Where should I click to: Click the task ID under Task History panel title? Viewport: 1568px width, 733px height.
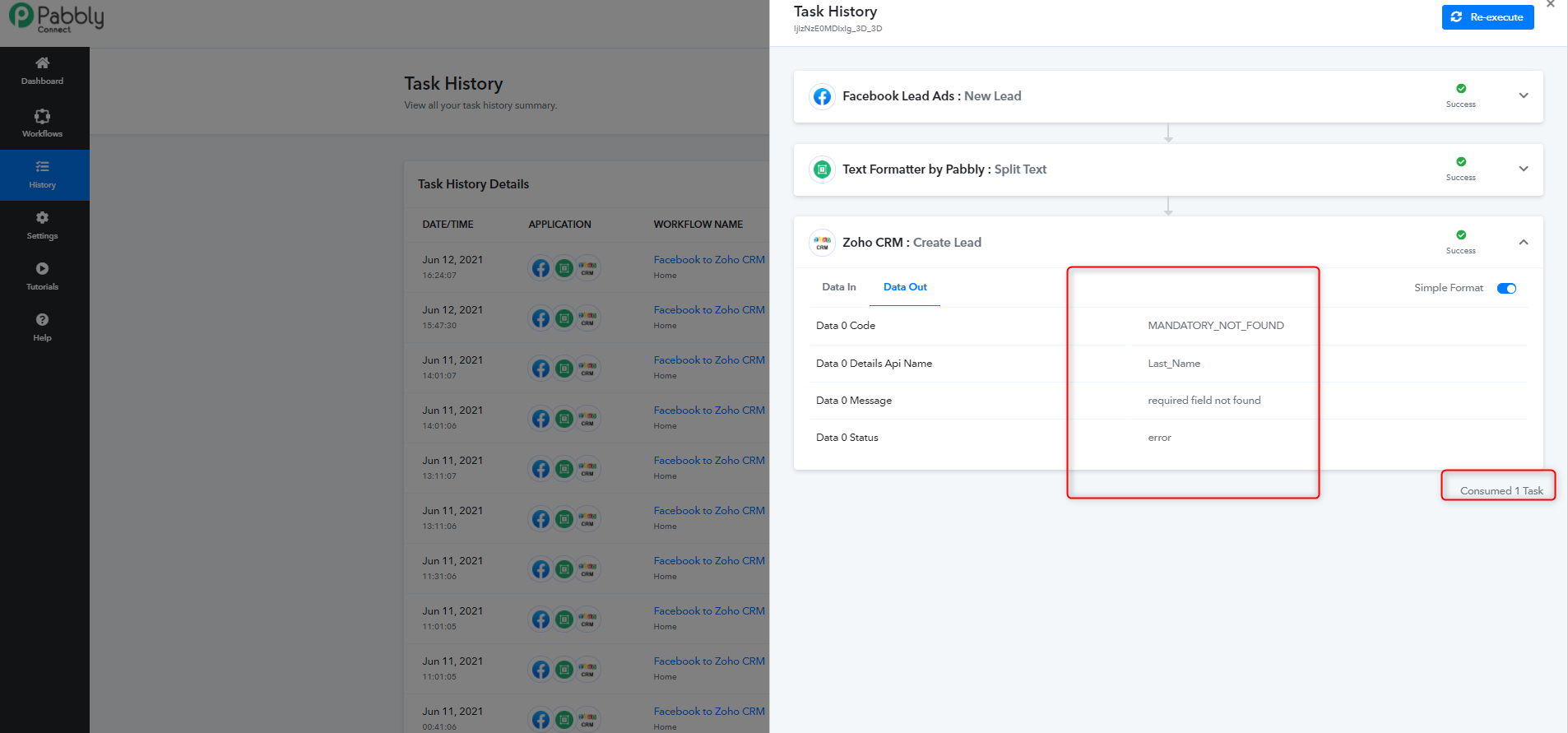(x=837, y=29)
